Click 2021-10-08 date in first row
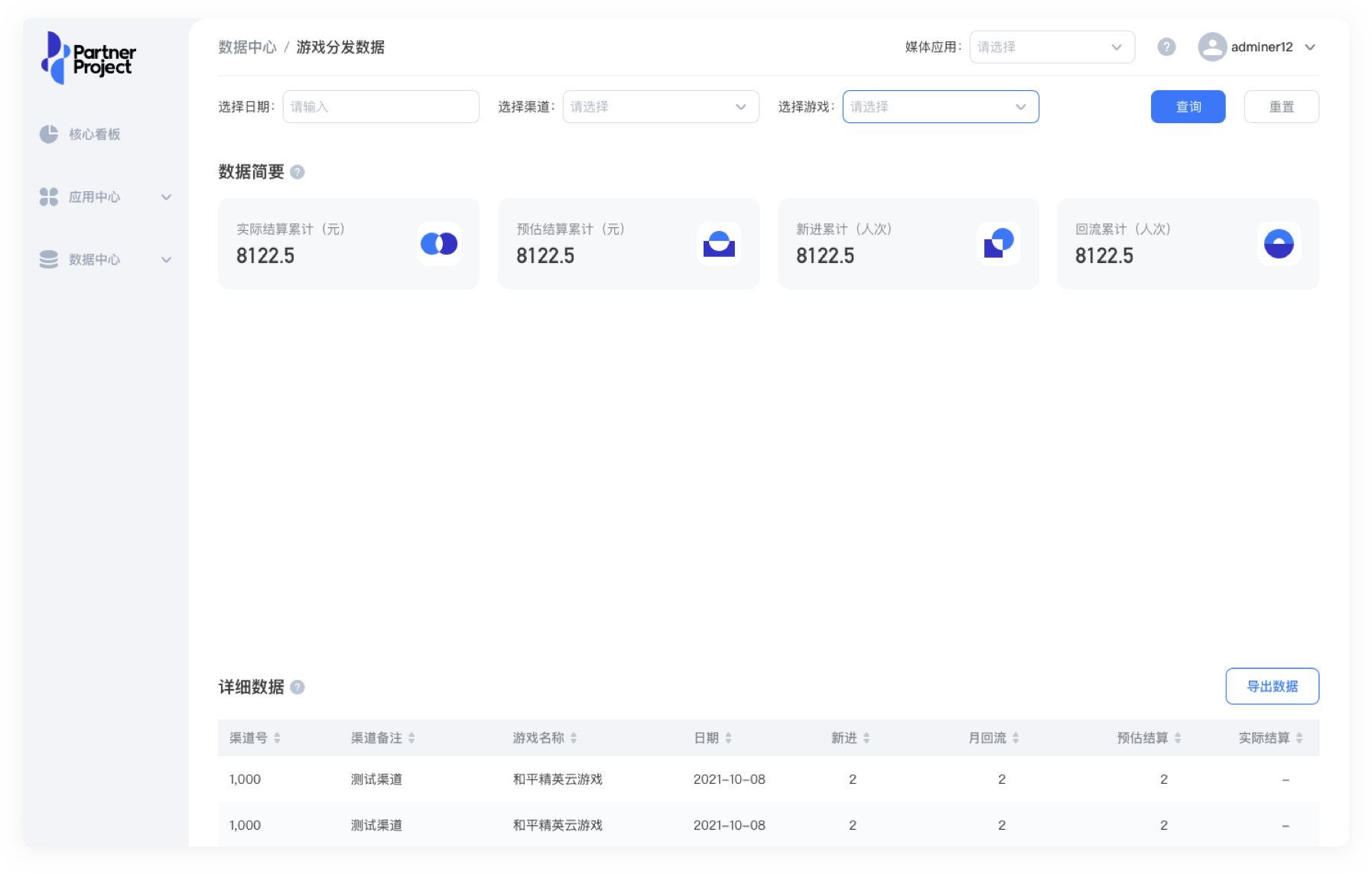Viewport: 1372px width, 874px height. (729, 779)
